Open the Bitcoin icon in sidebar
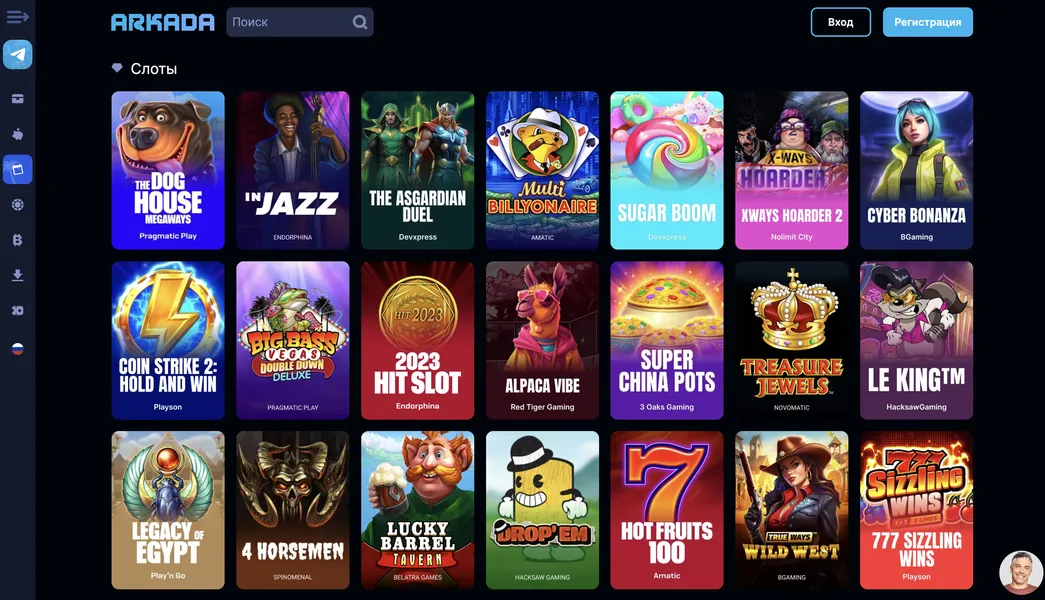1045x600 pixels. [x=17, y=240]
